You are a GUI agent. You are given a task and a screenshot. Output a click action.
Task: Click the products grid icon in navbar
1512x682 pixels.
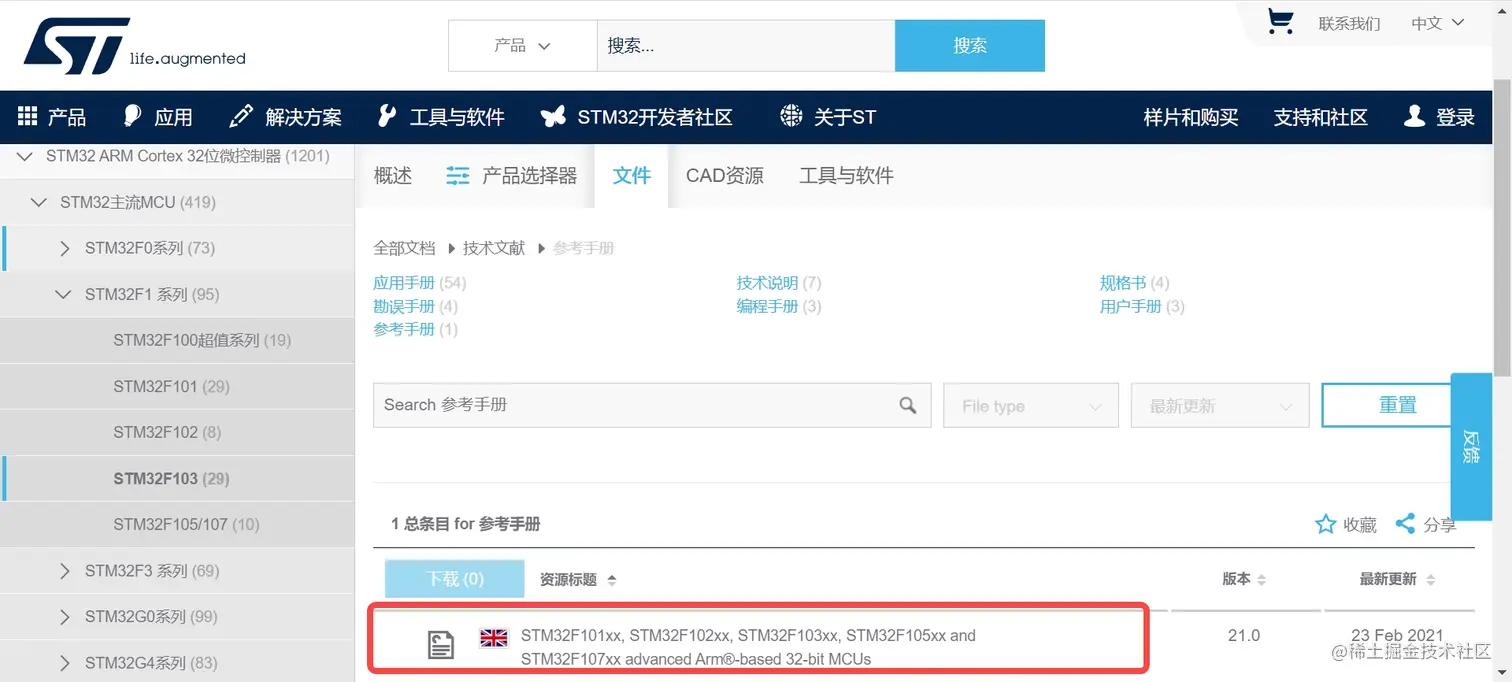pos(27,117)
